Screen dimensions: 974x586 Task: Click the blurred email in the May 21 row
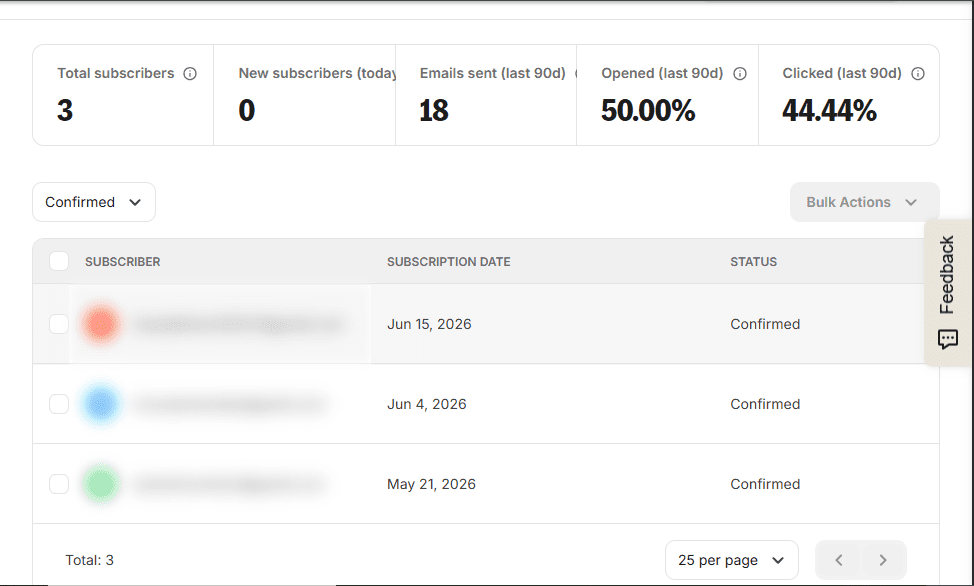click(230, 484)
